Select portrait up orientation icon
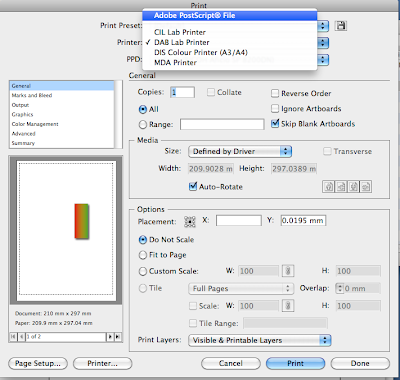The width and height of the screenshot is (400, 380). coord(328,187)
